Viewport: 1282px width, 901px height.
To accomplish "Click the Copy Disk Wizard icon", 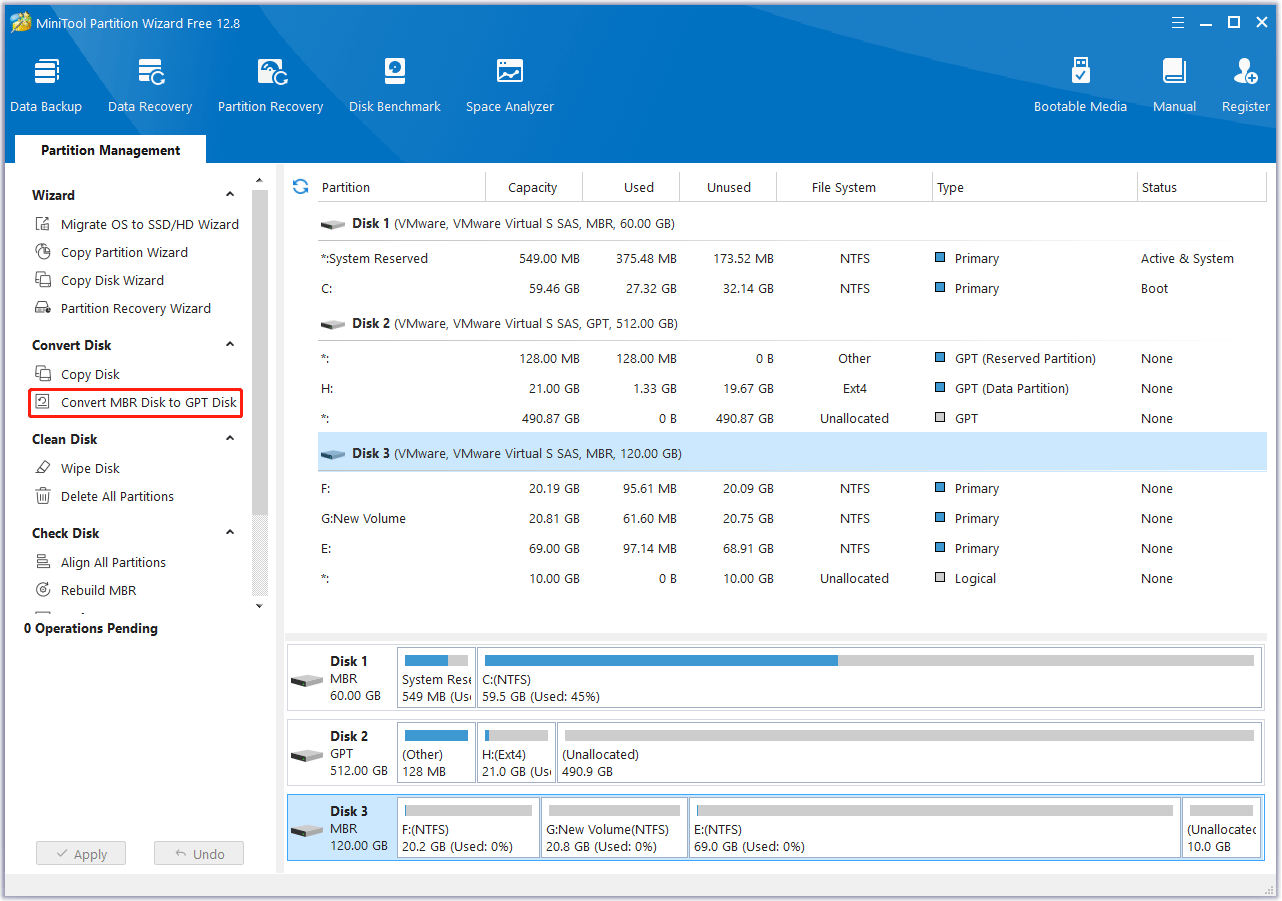I will (43, 280).
